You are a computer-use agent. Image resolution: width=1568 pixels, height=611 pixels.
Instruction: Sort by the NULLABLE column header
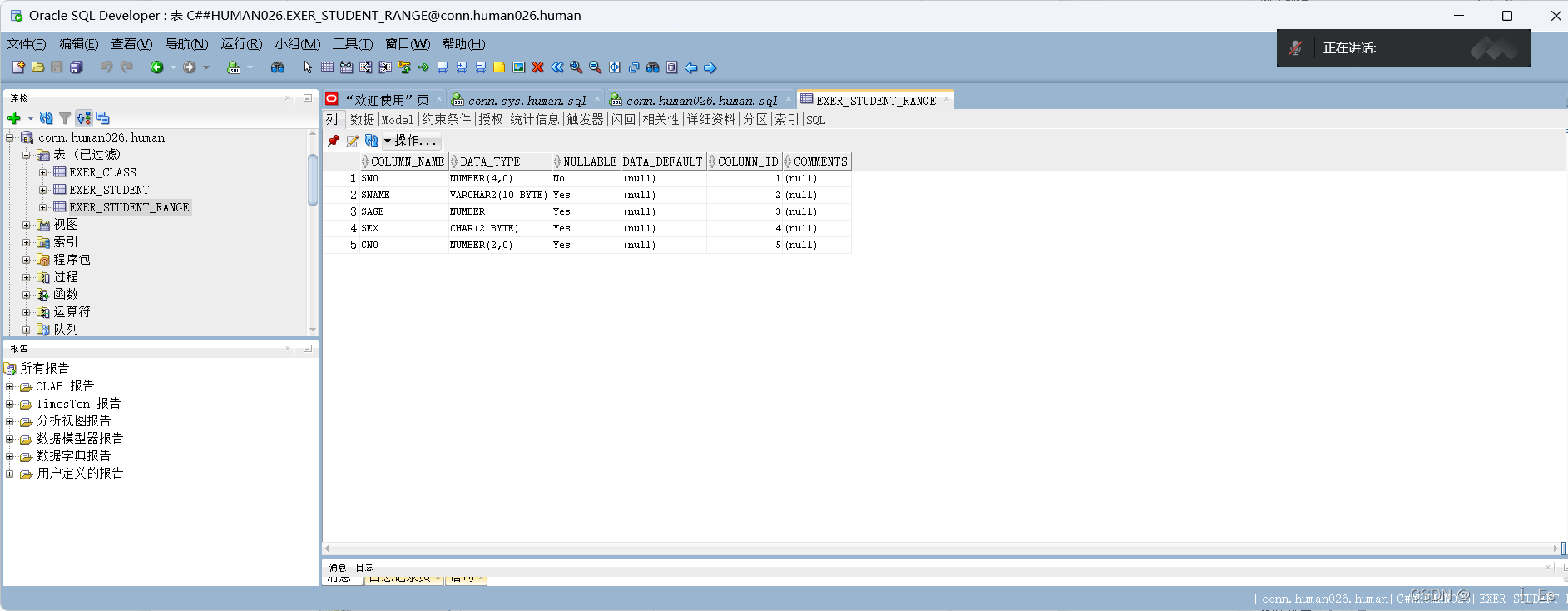(x=586, y=161)
